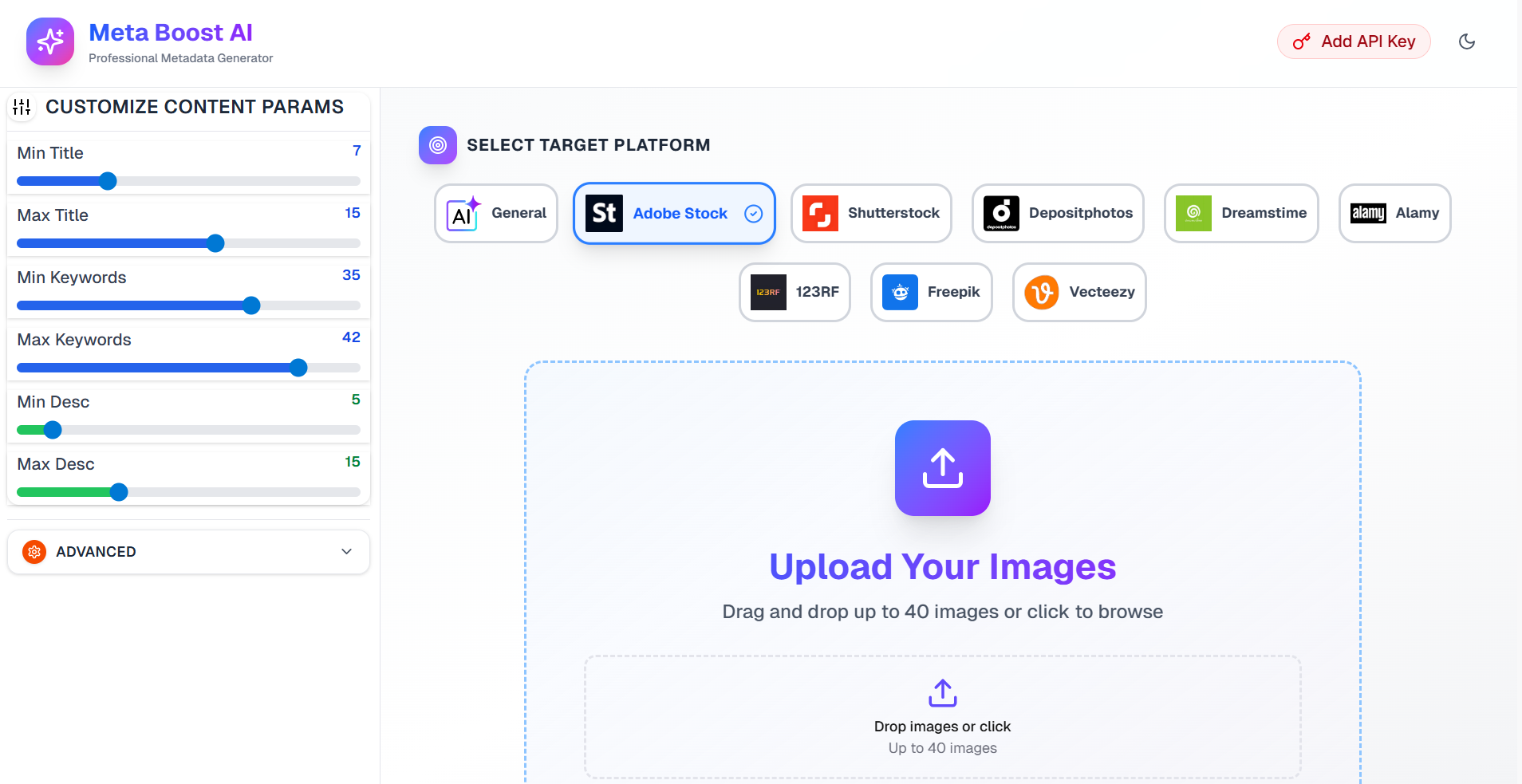This screenshot has width=1522, height=784.
Task: Click the General AI logo icon
Action: (x=463, y=214)
